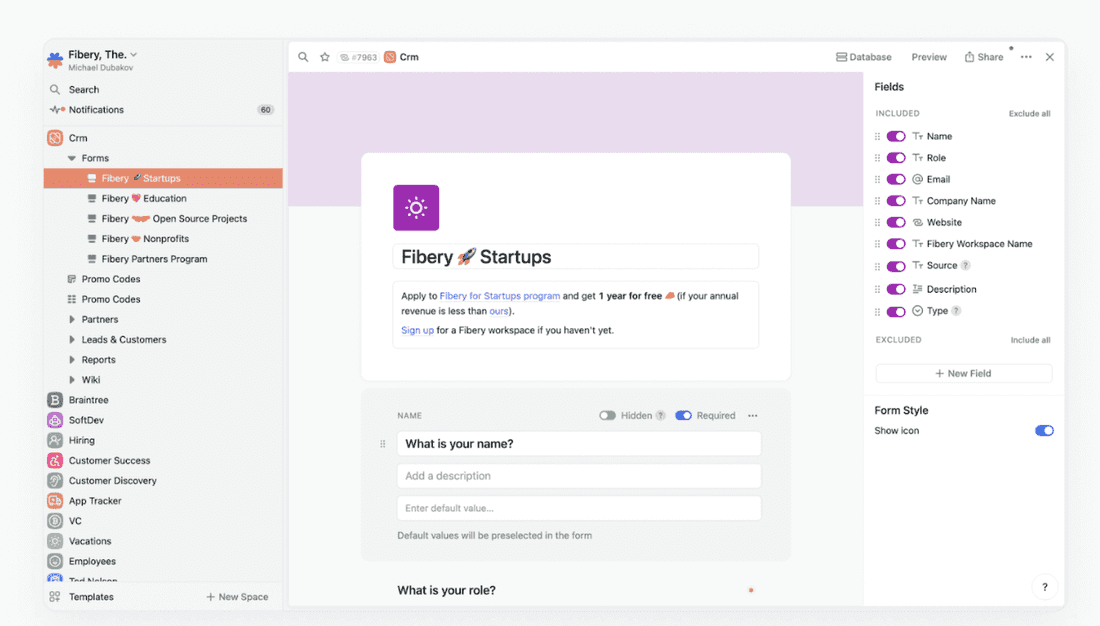This screenshot has width=1100, height=626.
Task: Open the Database view from the top toolbar
Action: click(863, 57)
